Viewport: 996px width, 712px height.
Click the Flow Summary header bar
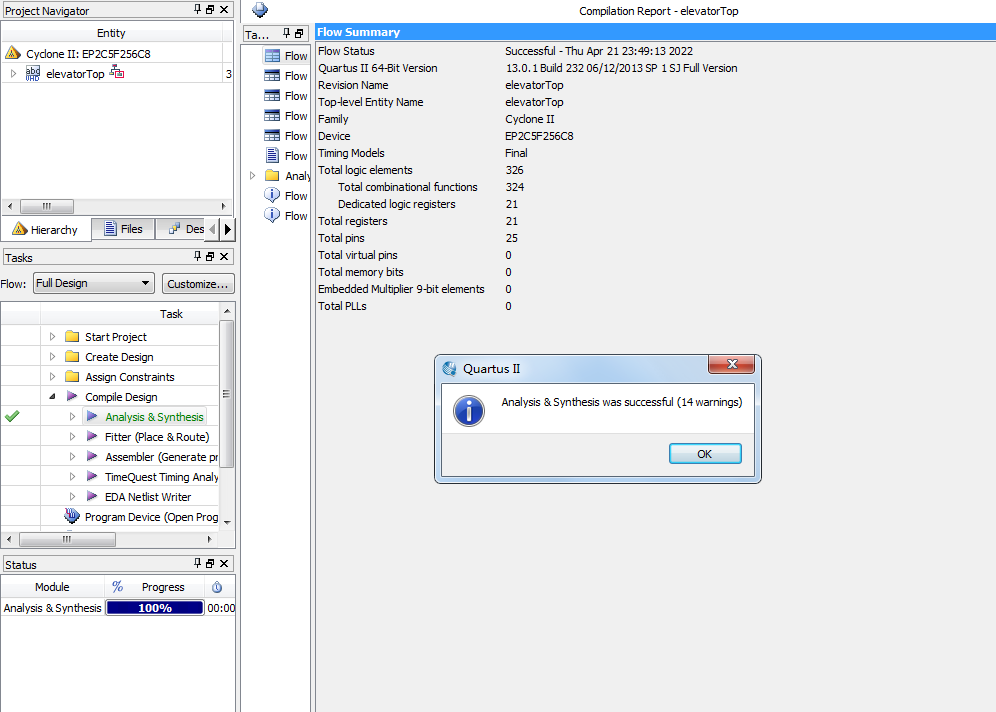pos(656,32)
